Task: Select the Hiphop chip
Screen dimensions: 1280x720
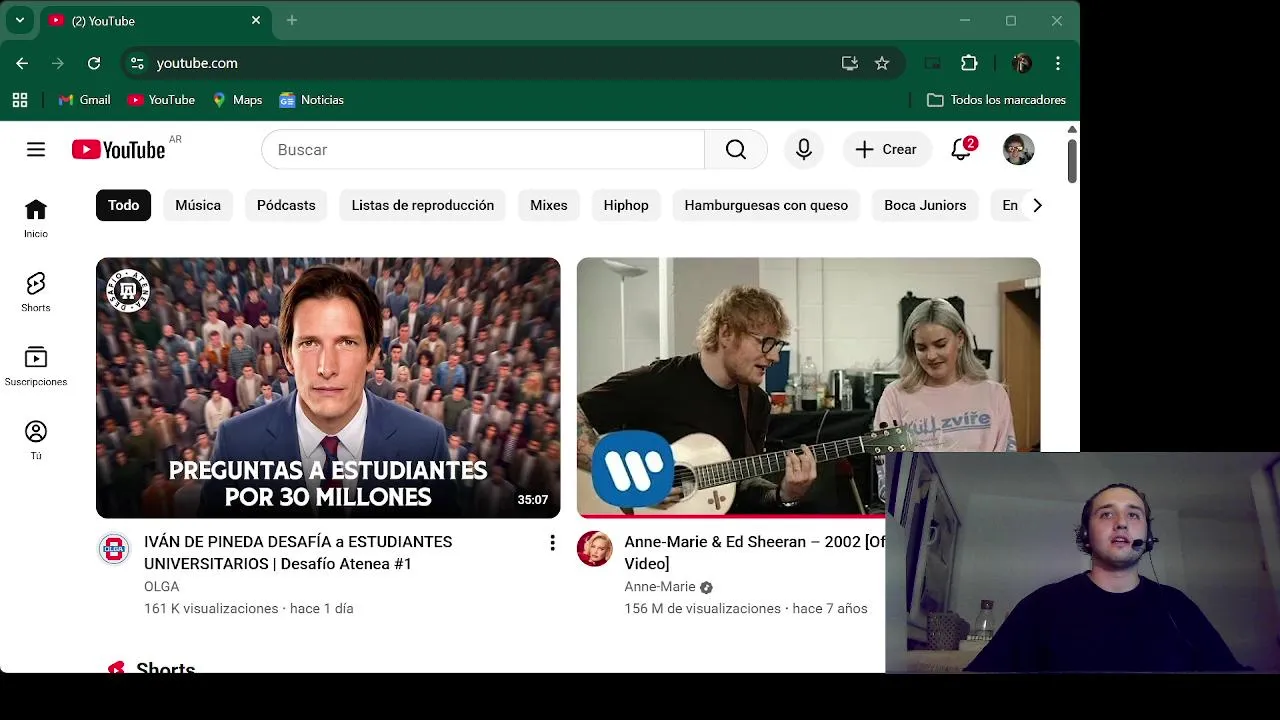Action: [x=626, y=205]
